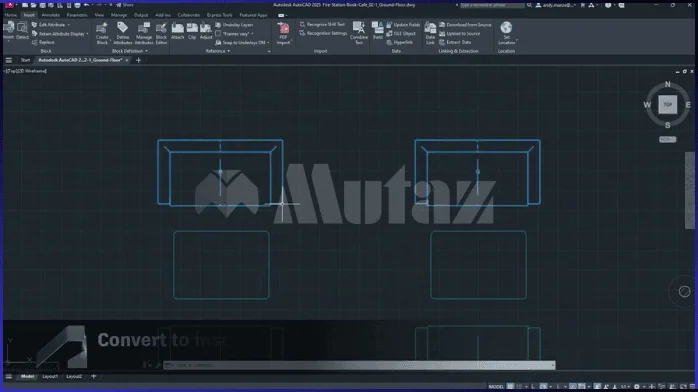Click the add layout plus button
The height and width of the screenshot is (392, 698).
[x=93, y=376]
